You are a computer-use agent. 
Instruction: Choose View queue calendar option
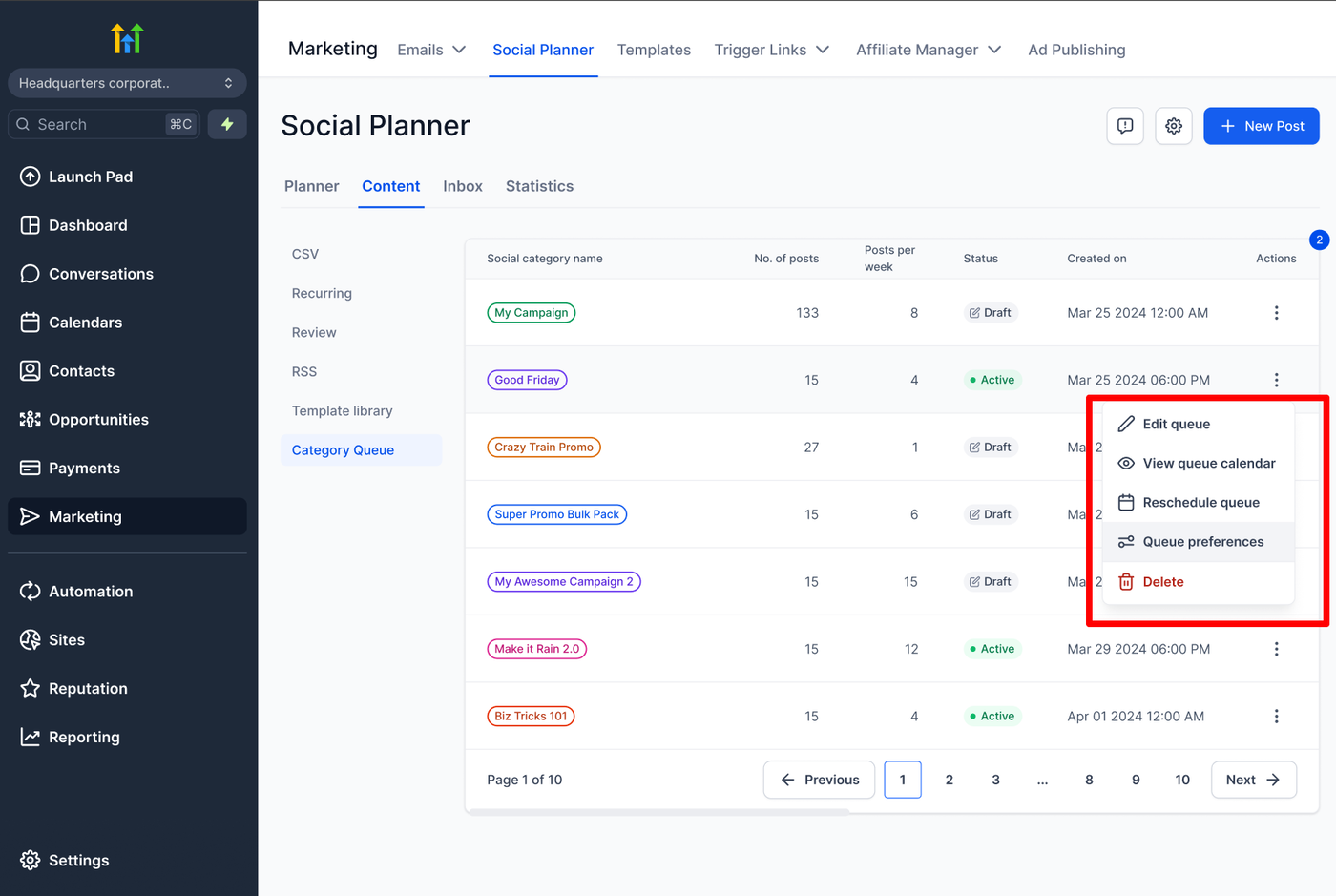[1208, 464]
